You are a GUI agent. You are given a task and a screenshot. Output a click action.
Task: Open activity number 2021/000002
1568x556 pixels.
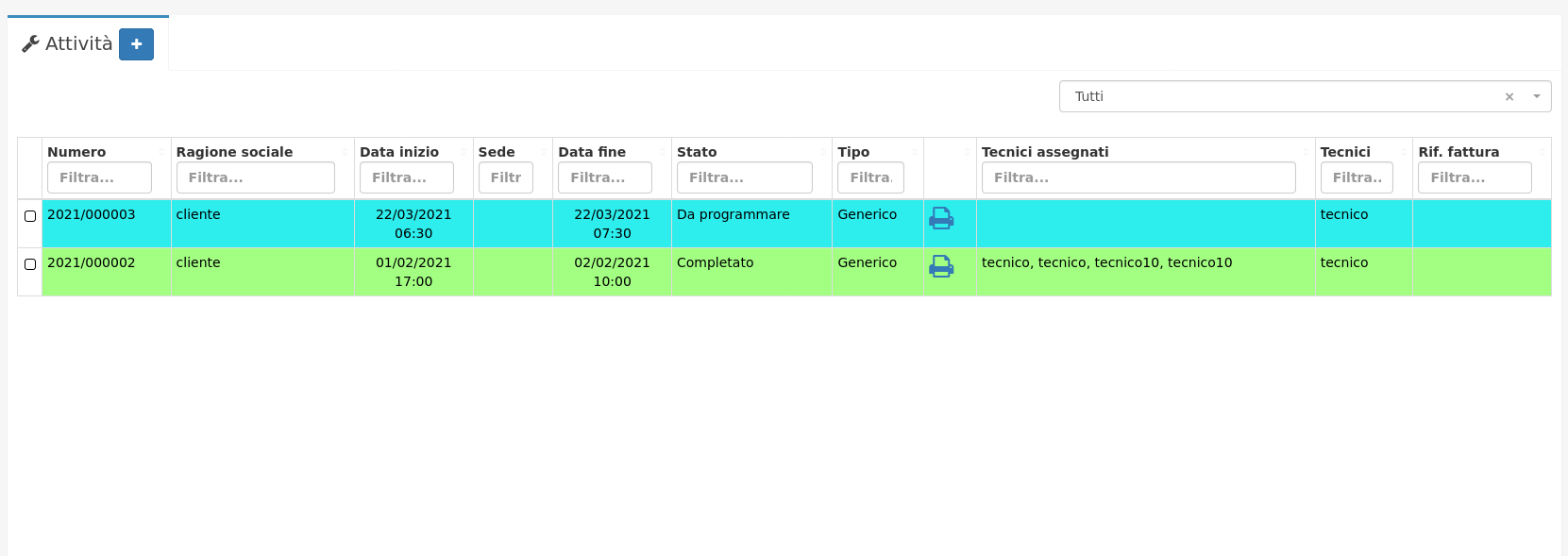(x=92, y=262)
